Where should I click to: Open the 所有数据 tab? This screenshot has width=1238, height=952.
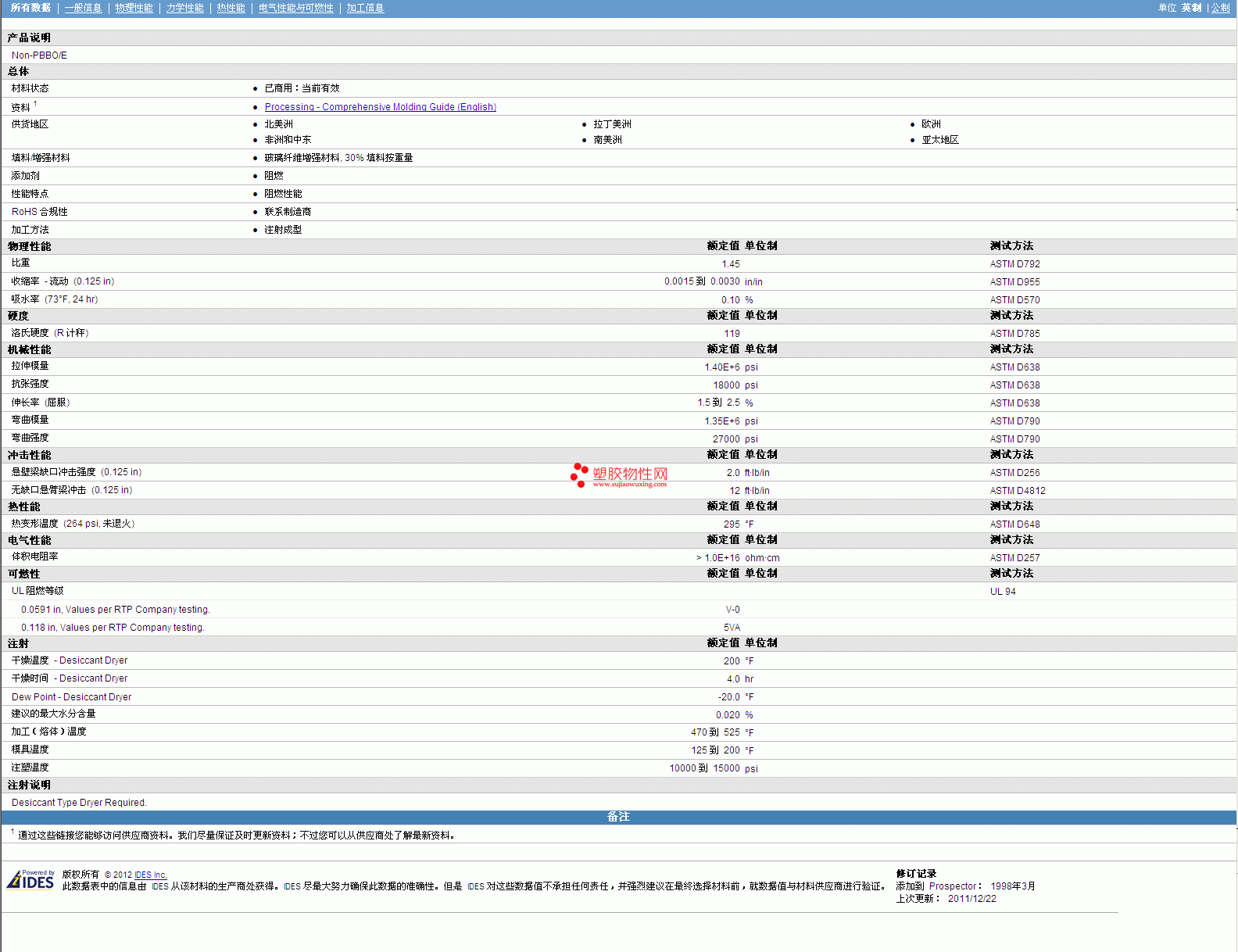[30, 8]
